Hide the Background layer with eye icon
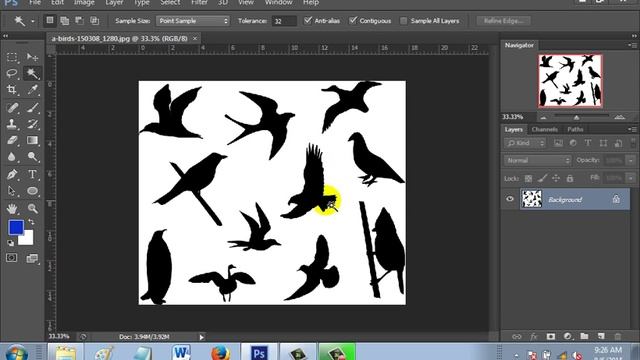 (510, 199)
